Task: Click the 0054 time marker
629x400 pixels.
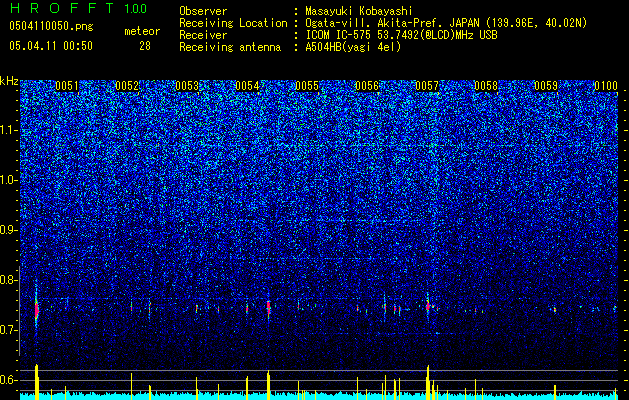Action: pyautogui.click(x=247, y=86)
